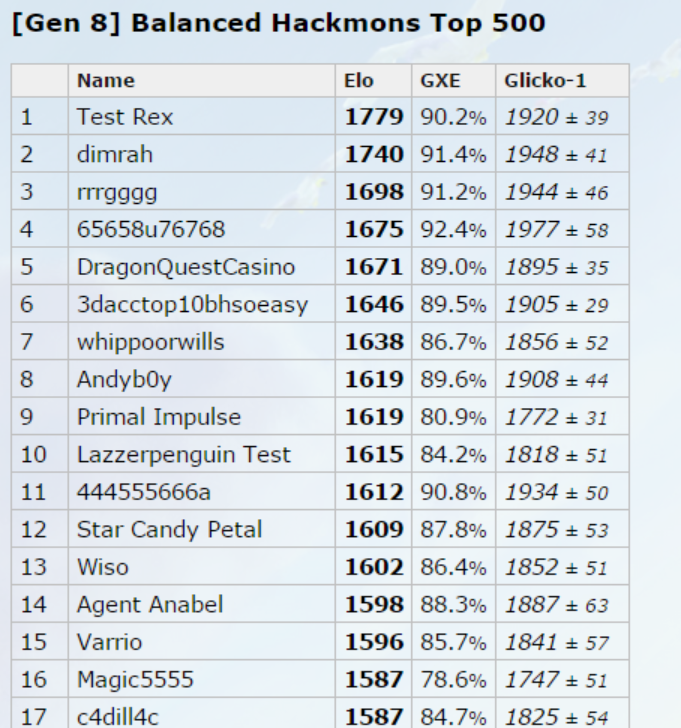Select Varrio in the rankings
Viewport: 681px width, 728px height.
(x=109, y=643)
